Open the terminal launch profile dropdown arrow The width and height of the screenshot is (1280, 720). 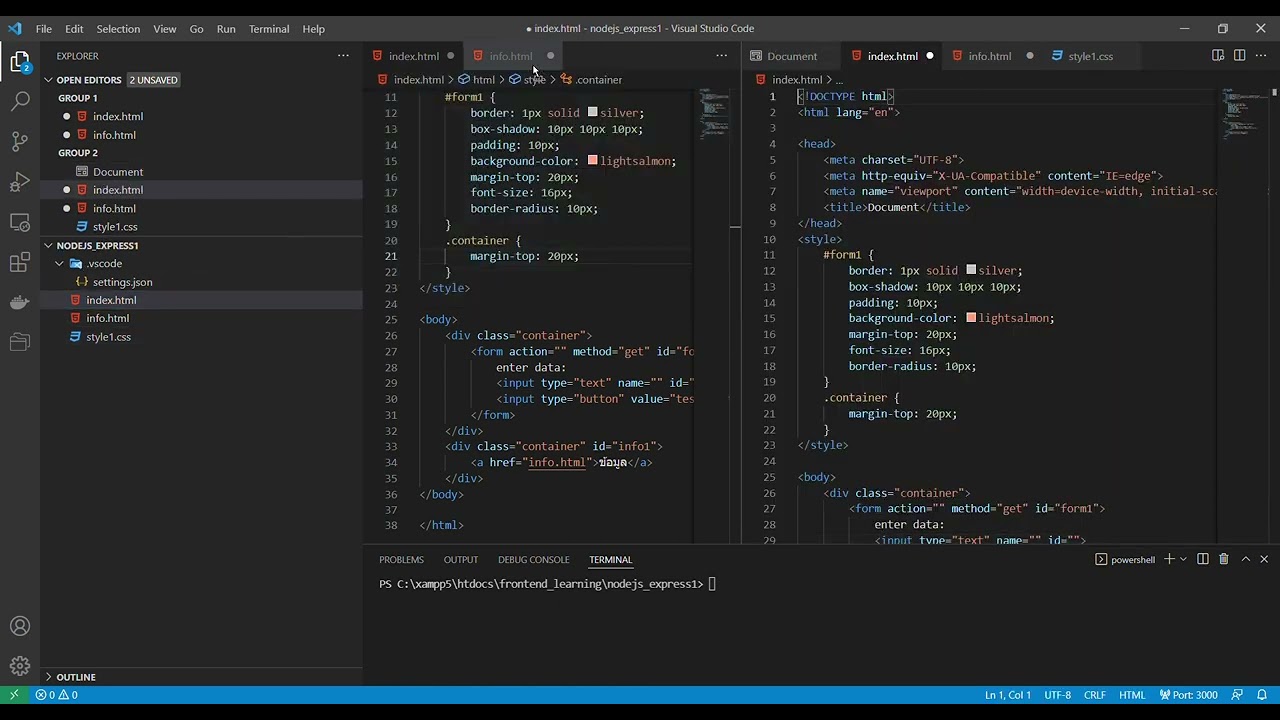click(1183, 559)
